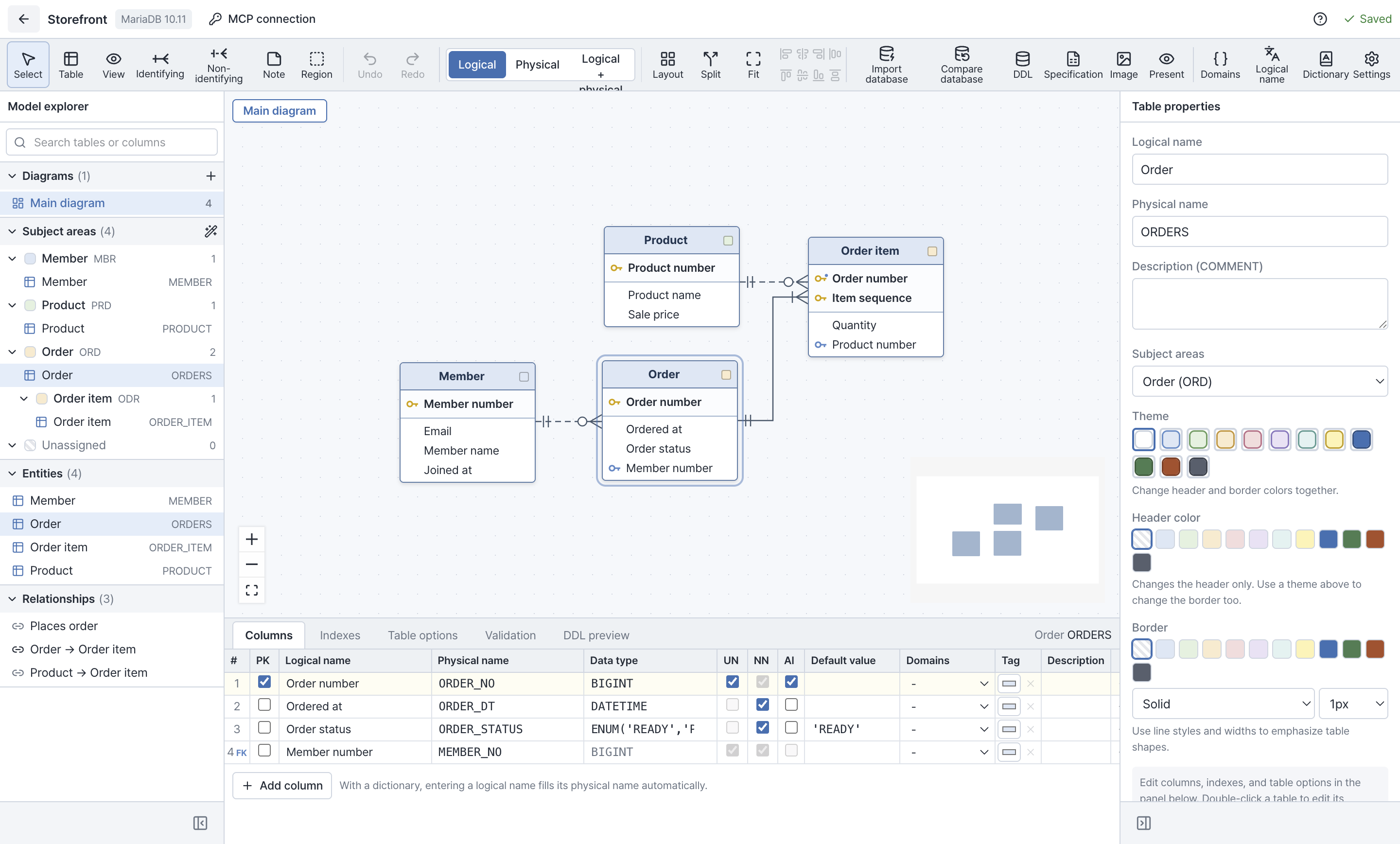Select the dark blue Theme swatch

tap(1362, 440)
